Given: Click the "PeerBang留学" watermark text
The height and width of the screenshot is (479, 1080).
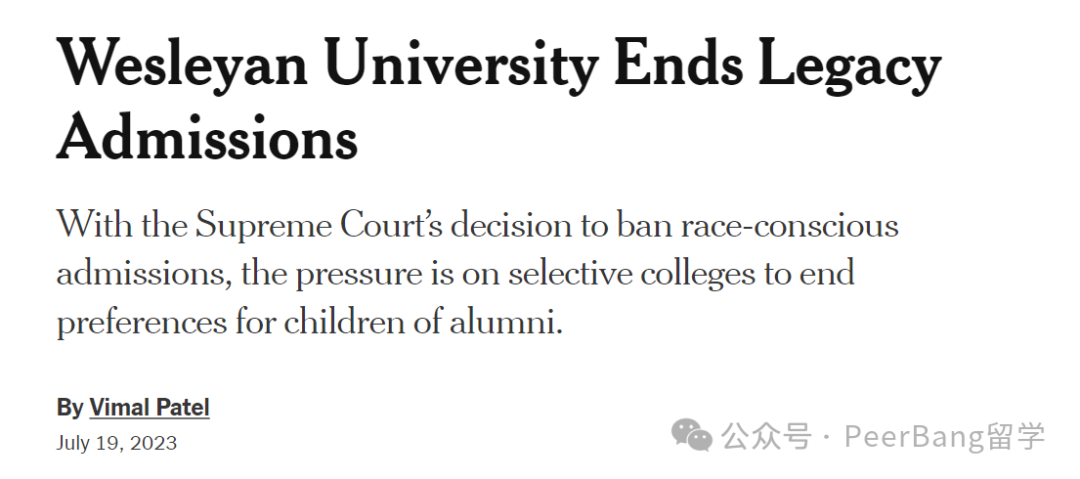Looking at the screenshot, I should tap(944, 436).
